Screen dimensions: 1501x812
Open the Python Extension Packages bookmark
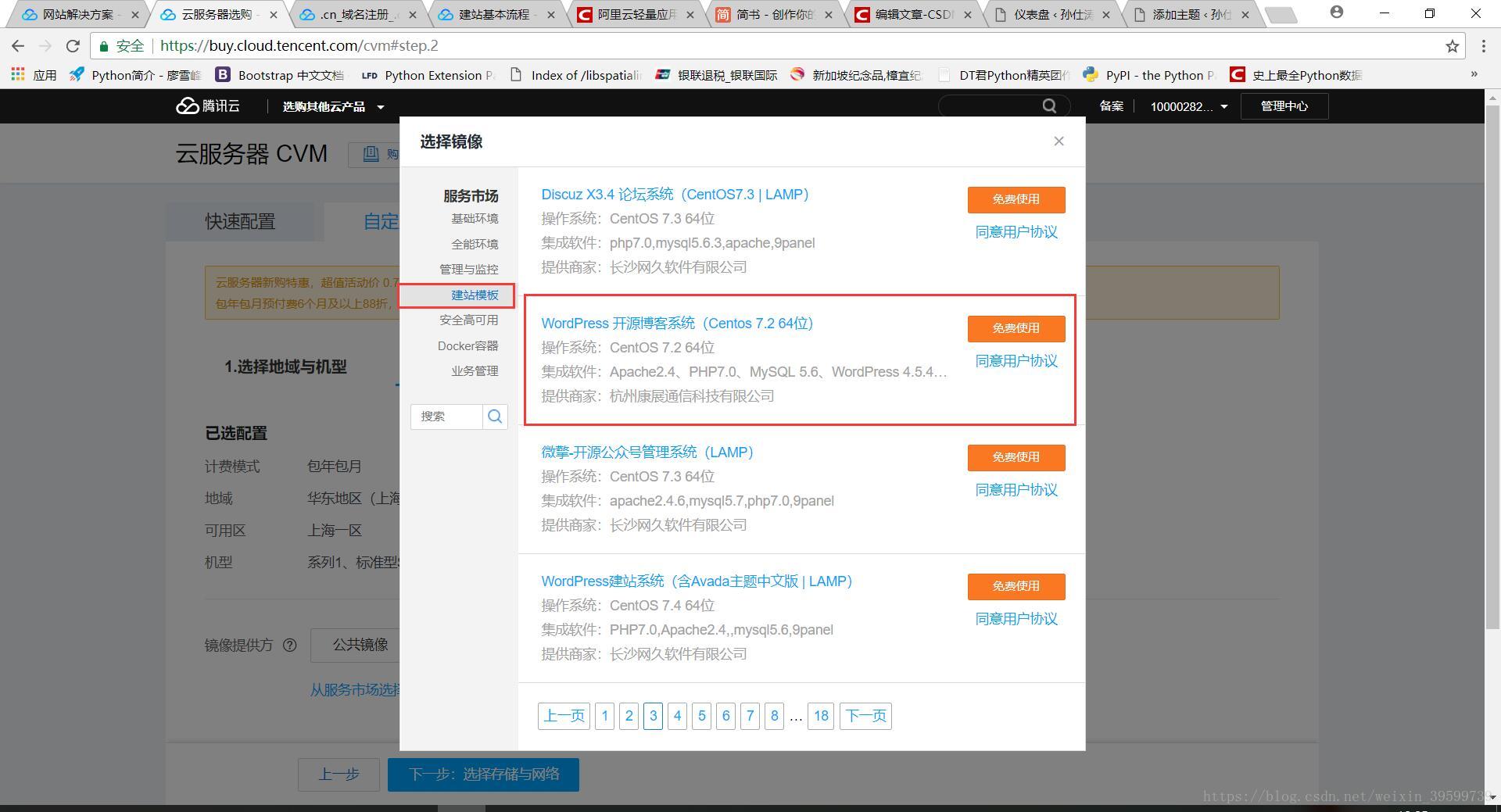pyautogui.click(x=428, y=75)
